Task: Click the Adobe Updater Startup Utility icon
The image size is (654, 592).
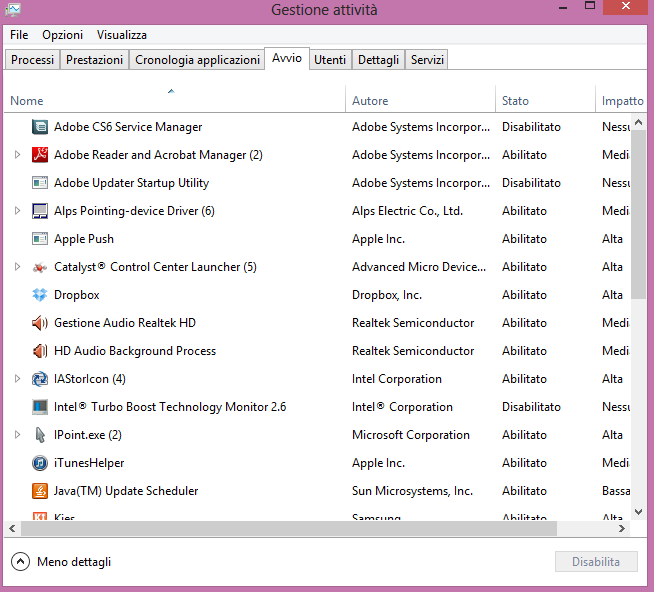Action: coord(40,183)
